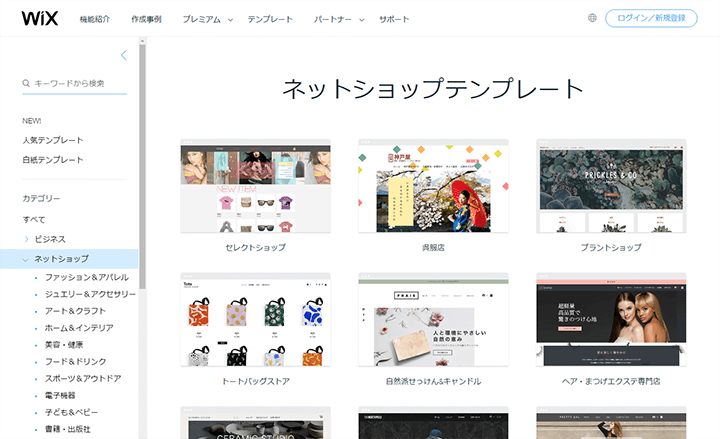Open the globe language selector

point(592,18)
